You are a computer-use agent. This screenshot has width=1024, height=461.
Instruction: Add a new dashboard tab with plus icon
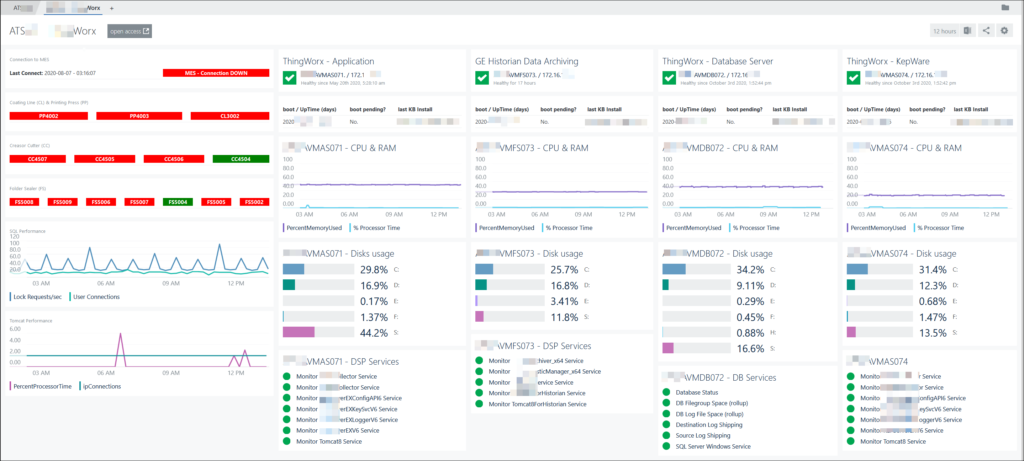[x=112, y=8]
